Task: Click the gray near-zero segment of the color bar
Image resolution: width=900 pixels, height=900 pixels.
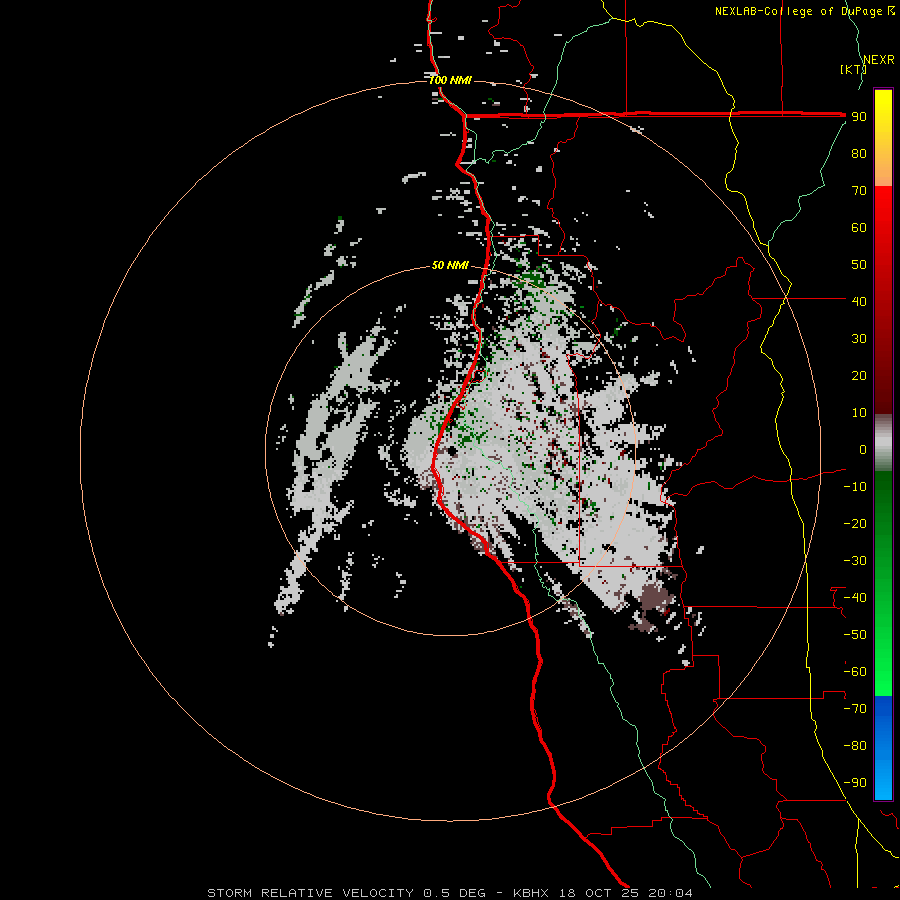Action: [x=883, y=443]
